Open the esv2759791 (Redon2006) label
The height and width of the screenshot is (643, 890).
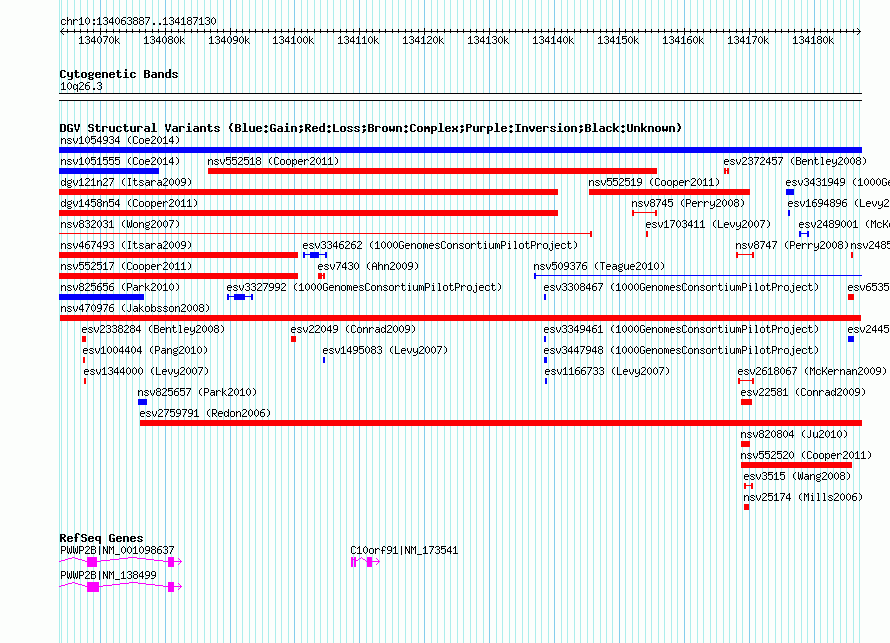point(205,413)
